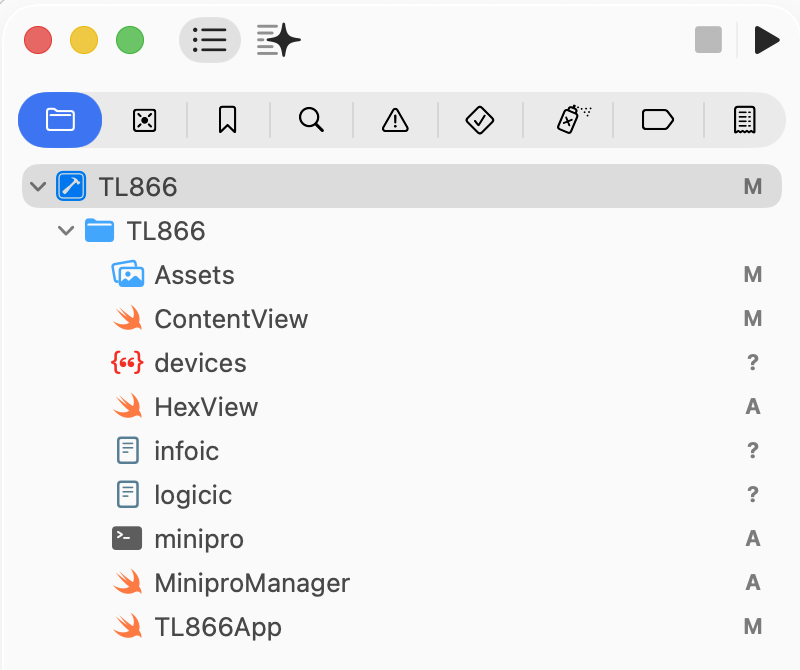Open the Source Control navigator tab
The width and height of the screenshot is (800, 670).
(144, 120)
